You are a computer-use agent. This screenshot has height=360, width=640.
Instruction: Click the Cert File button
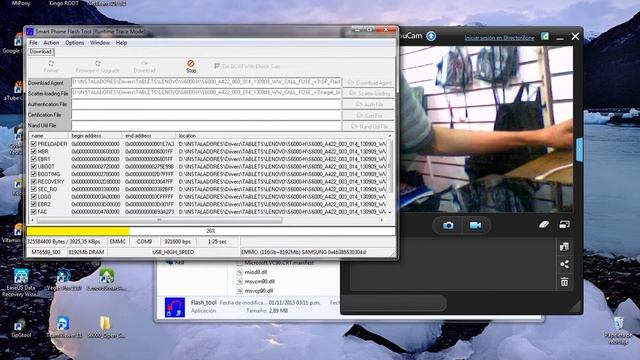pyautogui.click(x=369, y=116)
